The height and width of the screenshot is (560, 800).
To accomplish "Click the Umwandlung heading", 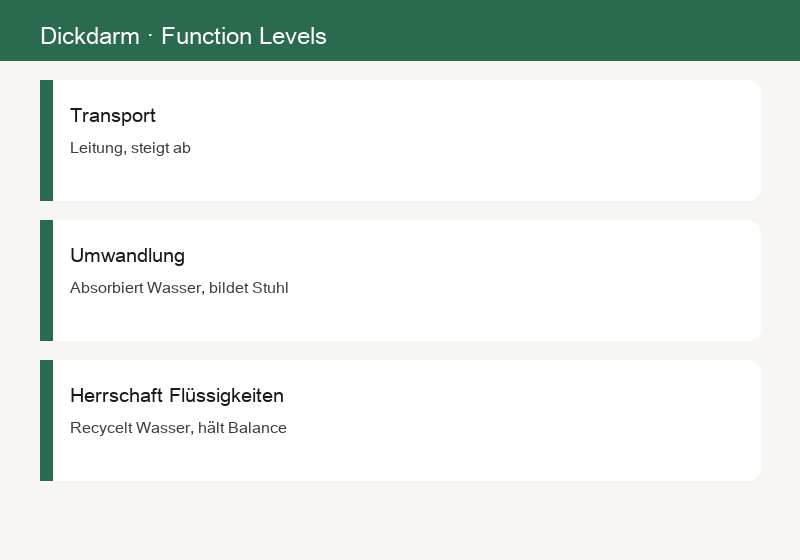I will pyautogui.click(x=128, y=256).
